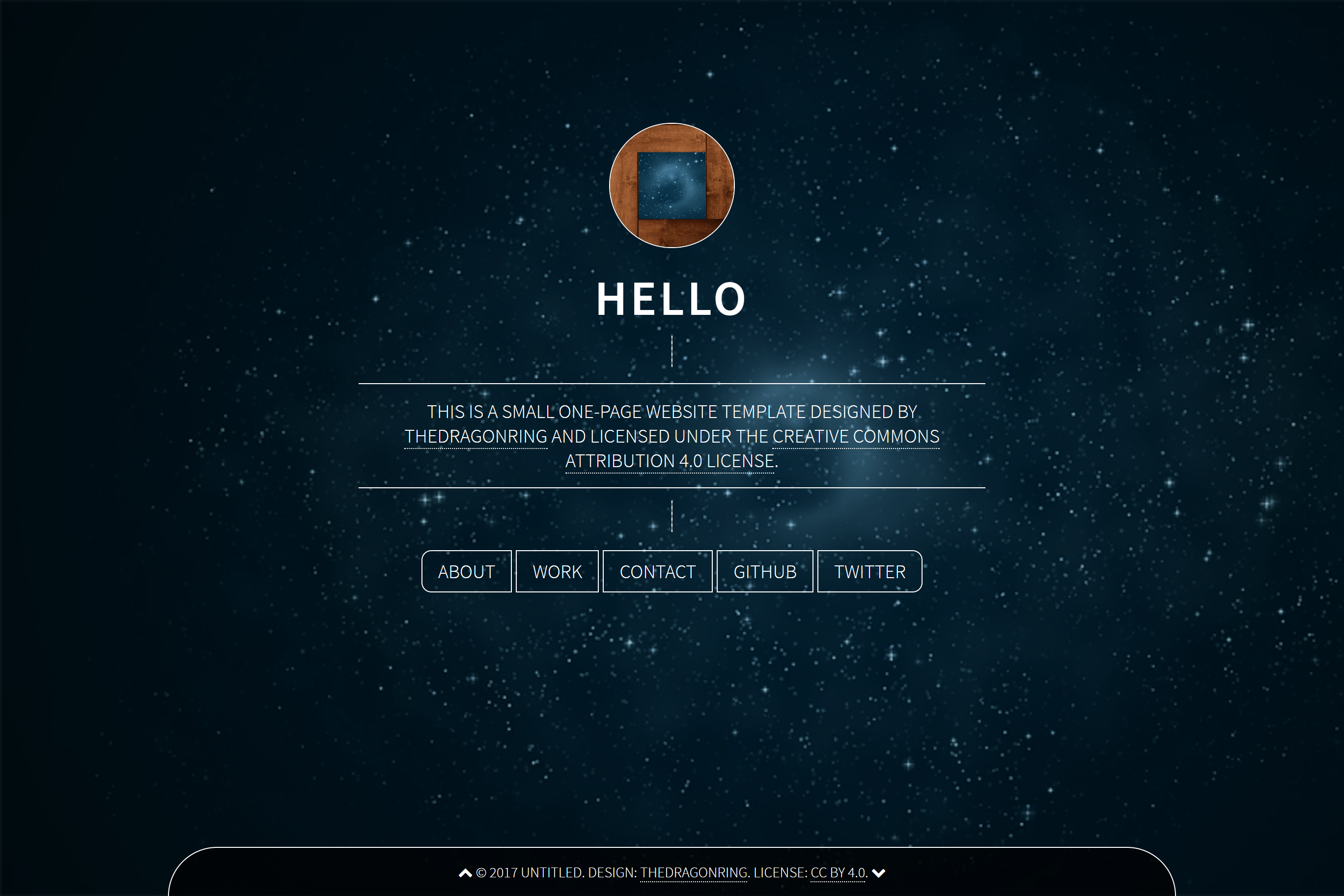The width and height of the screenshot is (1344, 896).
Task: Click the HELLO heading
Action: [x=672, y=299]
